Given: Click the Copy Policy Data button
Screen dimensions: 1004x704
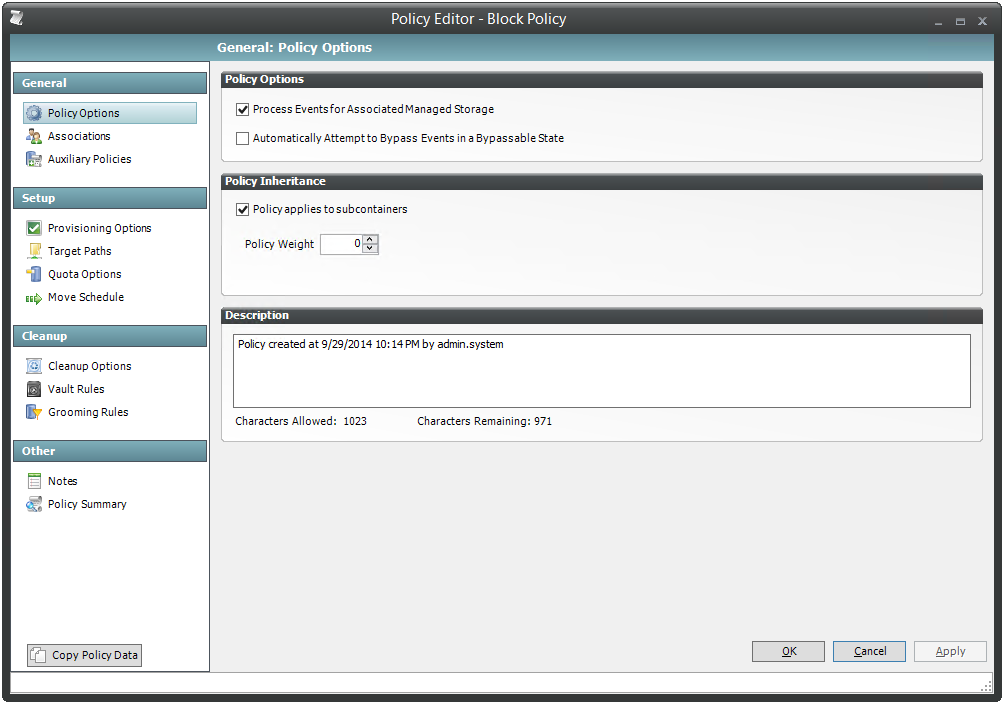Looking at the screenshot, I should (85, 655).
